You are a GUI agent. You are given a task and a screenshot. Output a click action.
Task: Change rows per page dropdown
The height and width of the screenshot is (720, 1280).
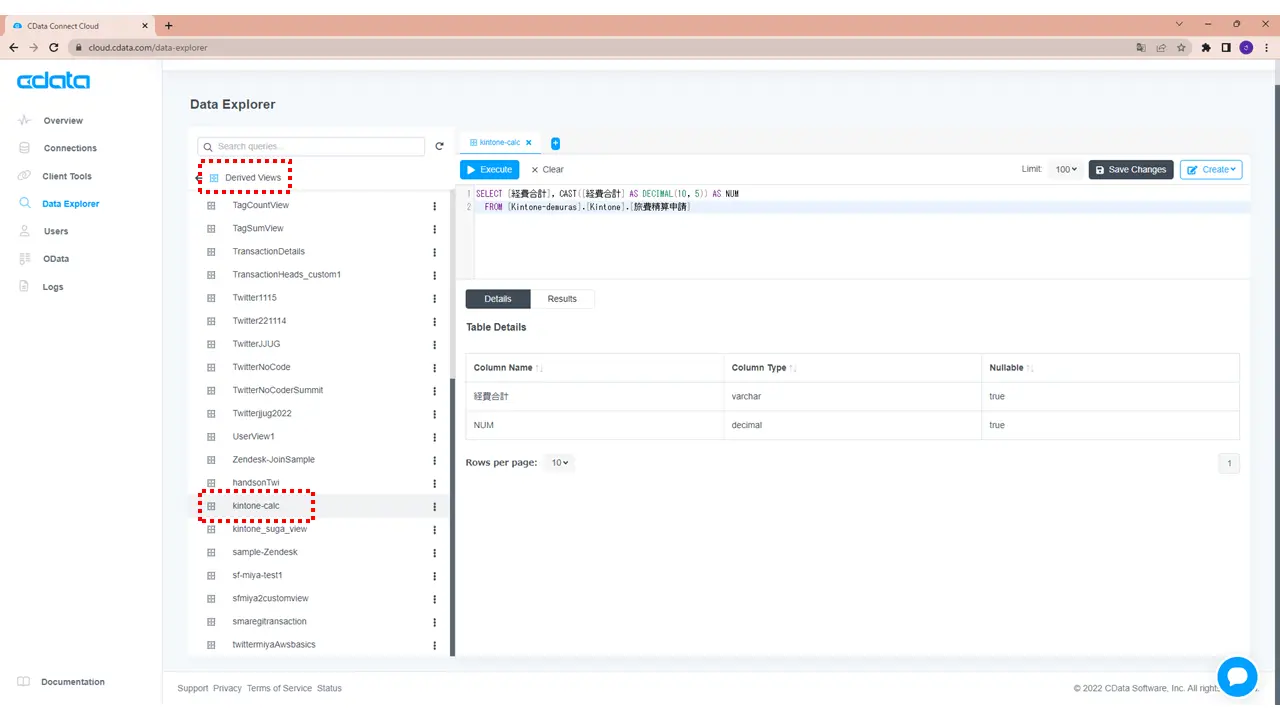click(x=560, y=463)
